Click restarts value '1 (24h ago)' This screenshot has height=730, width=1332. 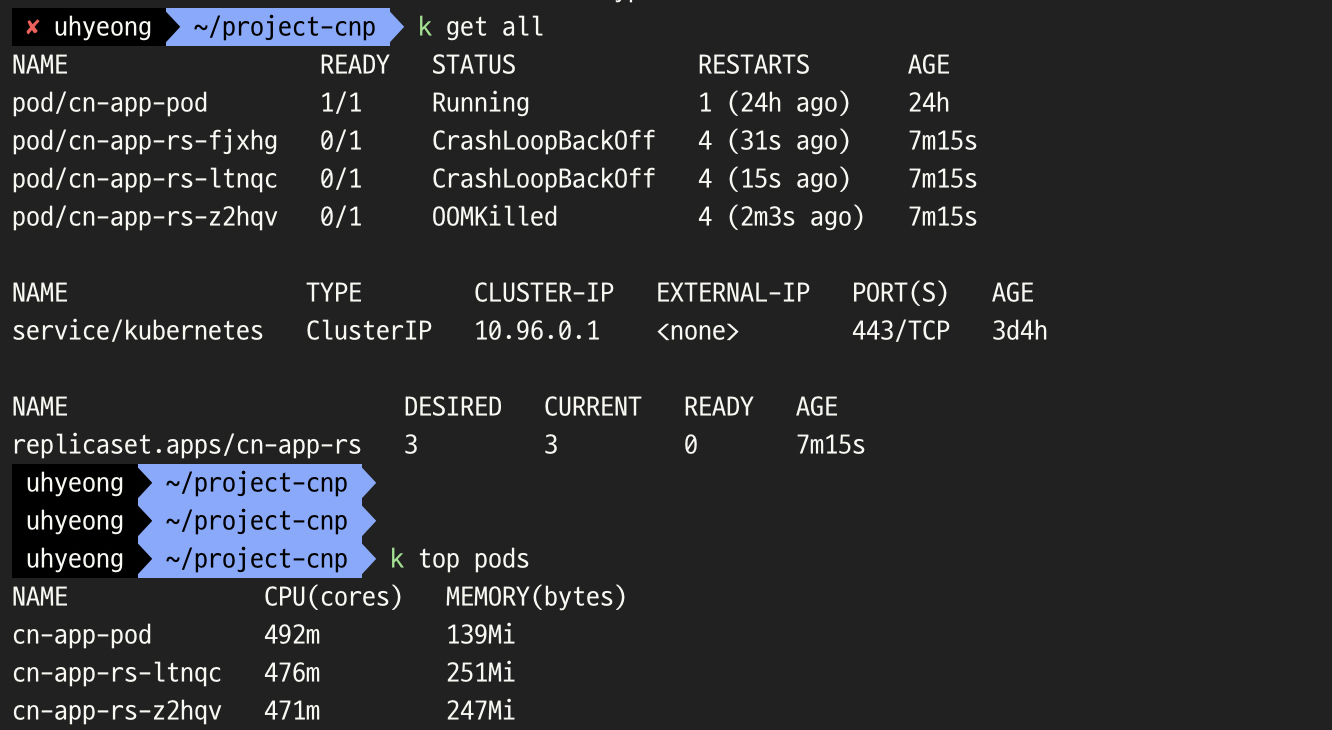774,103
